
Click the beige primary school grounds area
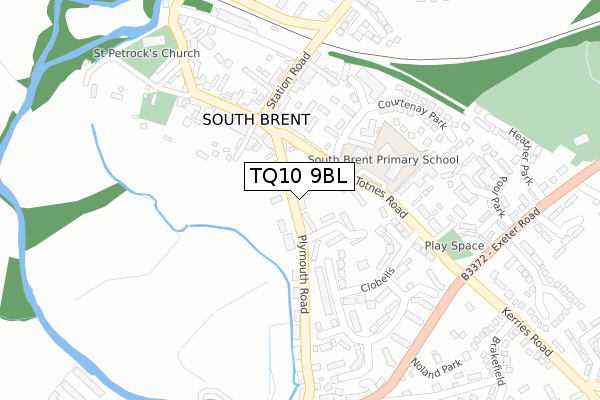click(386, 153)
